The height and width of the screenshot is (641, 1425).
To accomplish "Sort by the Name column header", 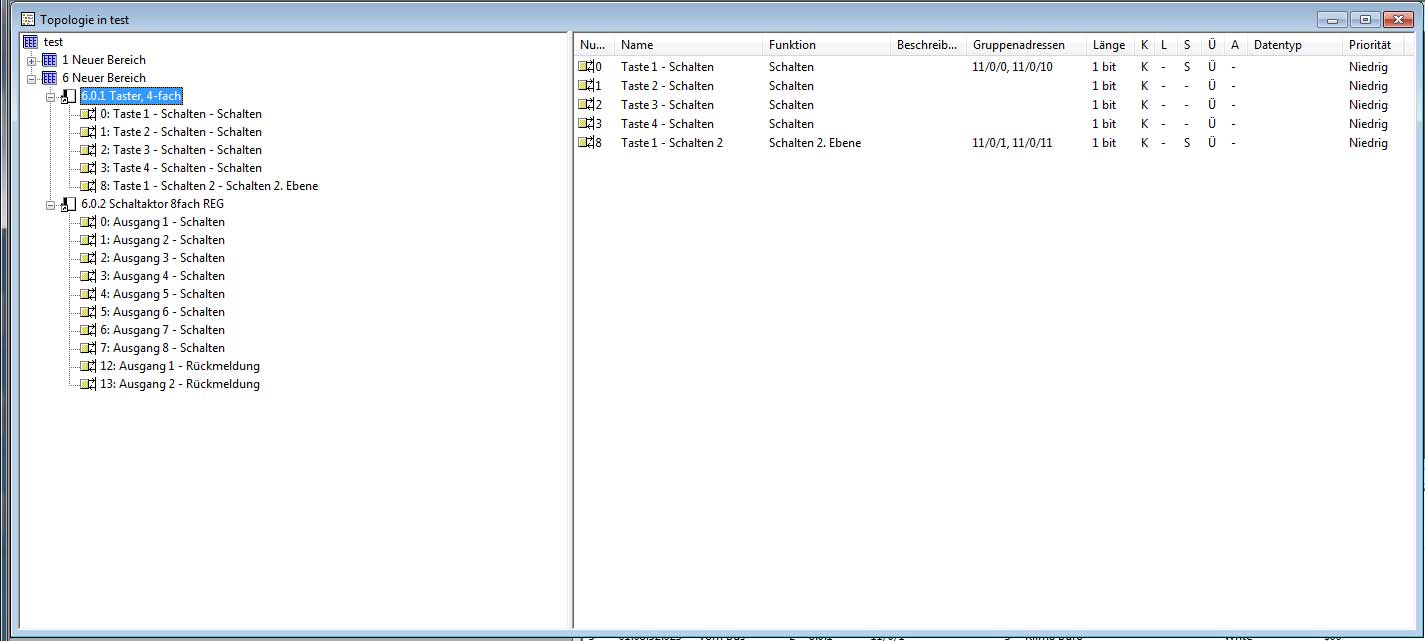I will click(687, 45).
